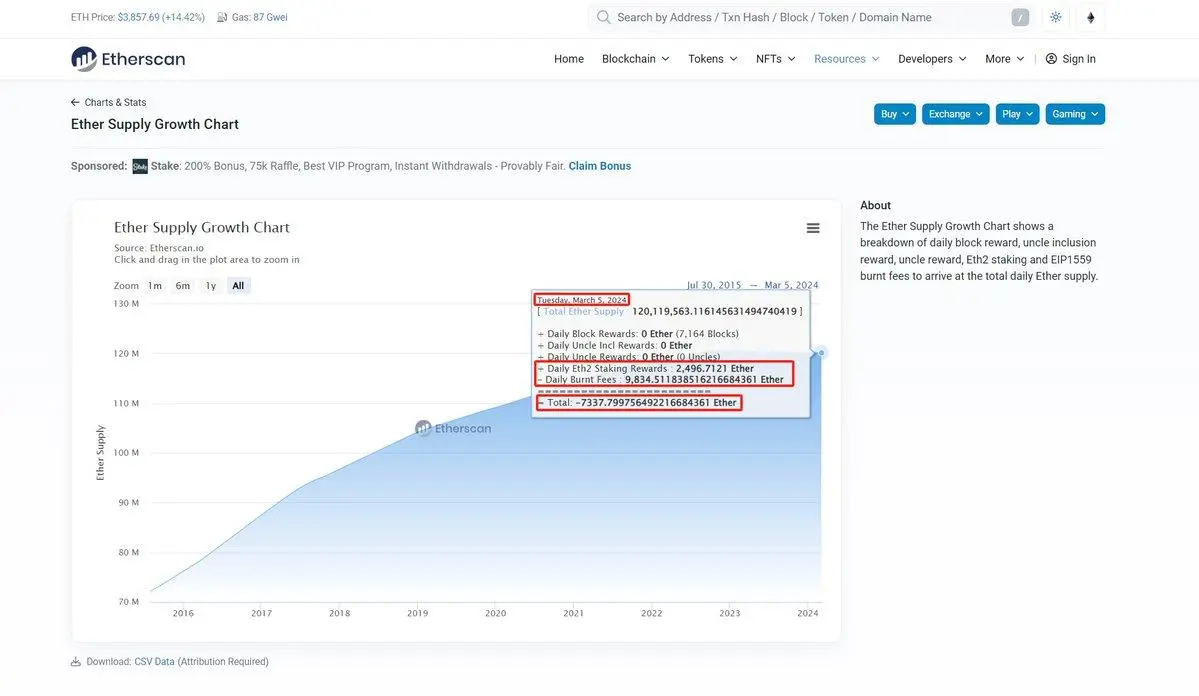
Task: Click the 87 Gwei gas value
Action: (271, 17)
